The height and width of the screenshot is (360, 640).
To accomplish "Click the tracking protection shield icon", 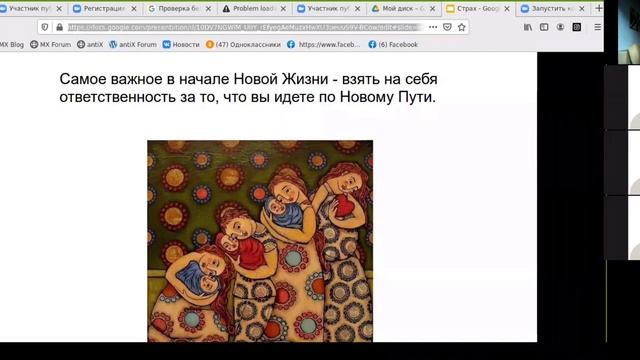I will [45, 27].
